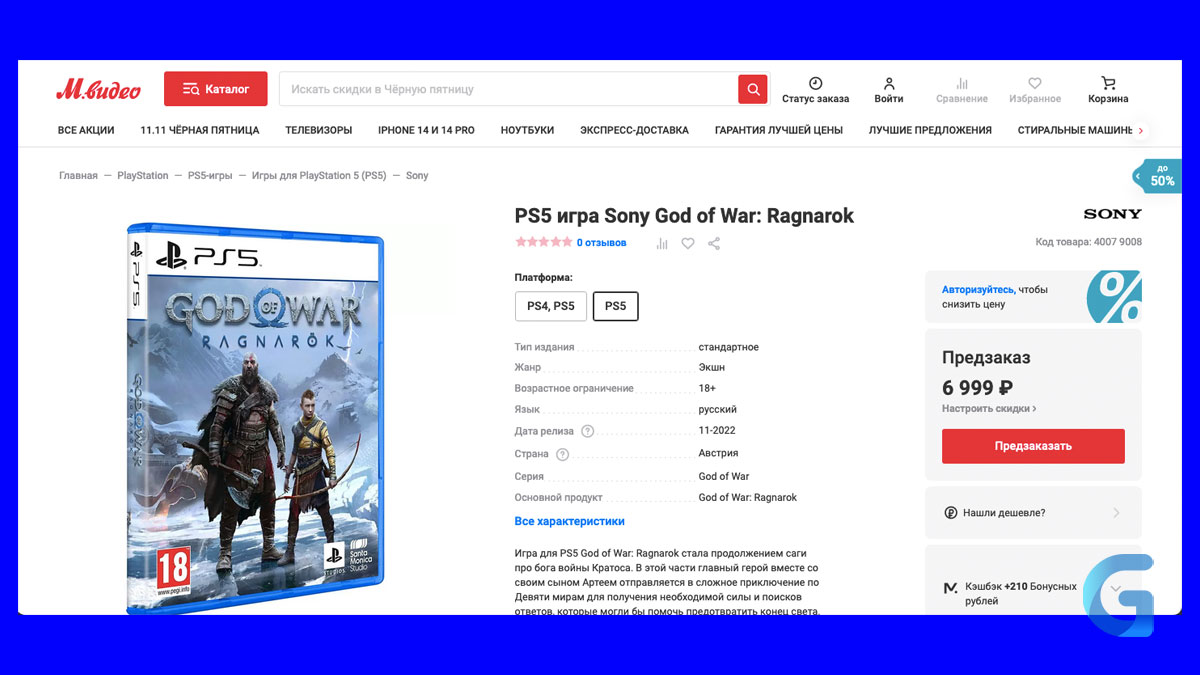Click the Предзаказать button
This screenshot has height=675, width=1200.
1033,446
